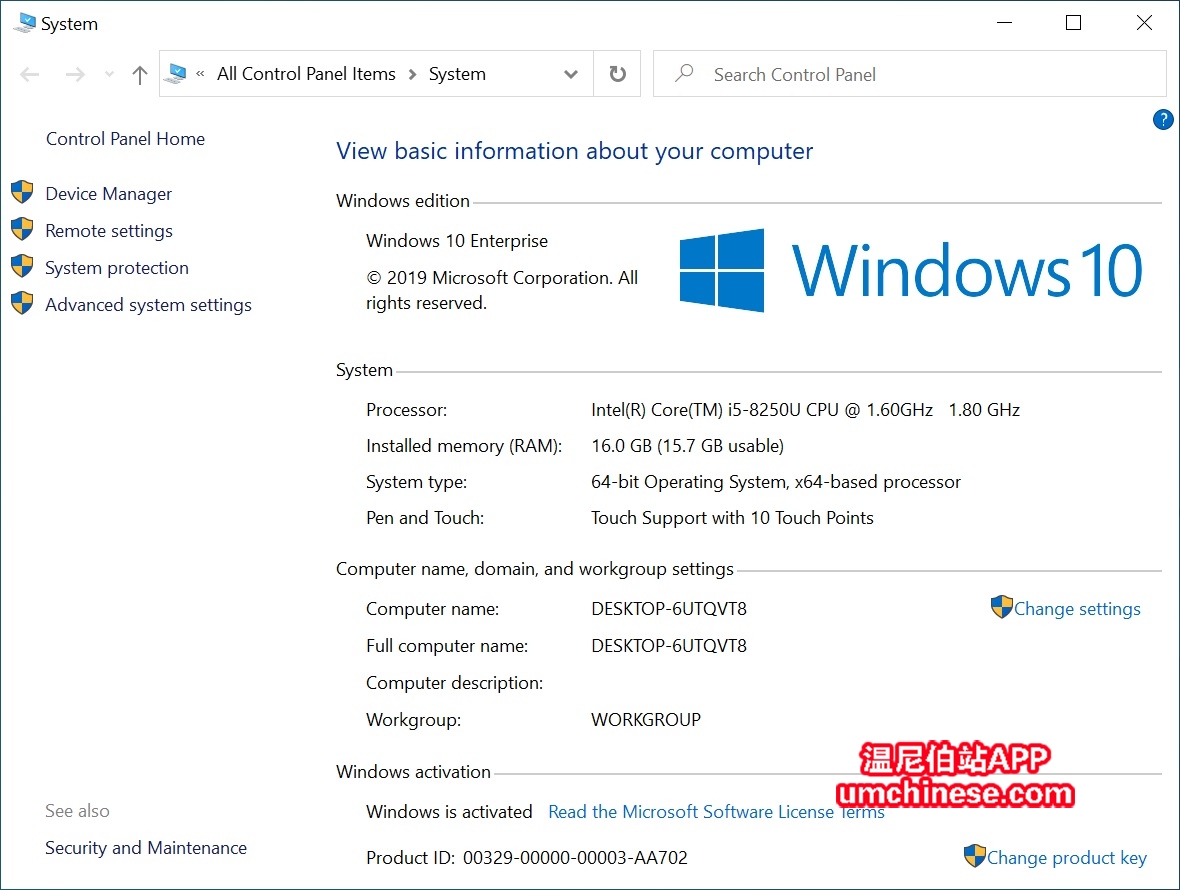This screenshot has height=890, width=1180.
Task: Expand the address bar history dropdown
Action: pyautogui.click(x=571, y=74)
